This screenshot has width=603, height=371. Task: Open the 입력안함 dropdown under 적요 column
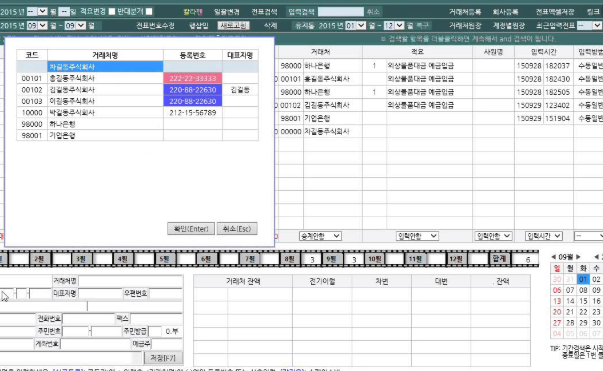point(417,236)
